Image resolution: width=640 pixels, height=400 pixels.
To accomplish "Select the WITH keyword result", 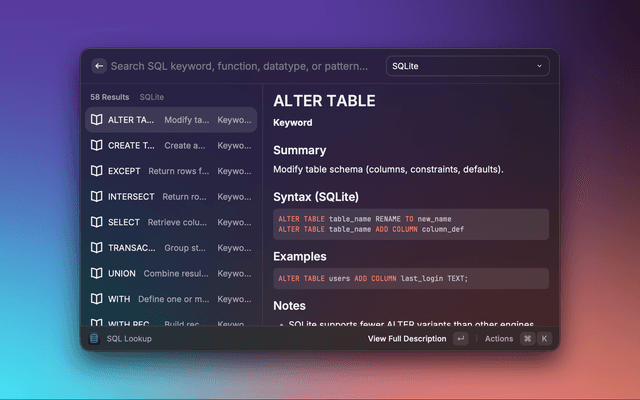I will [170, 299].
